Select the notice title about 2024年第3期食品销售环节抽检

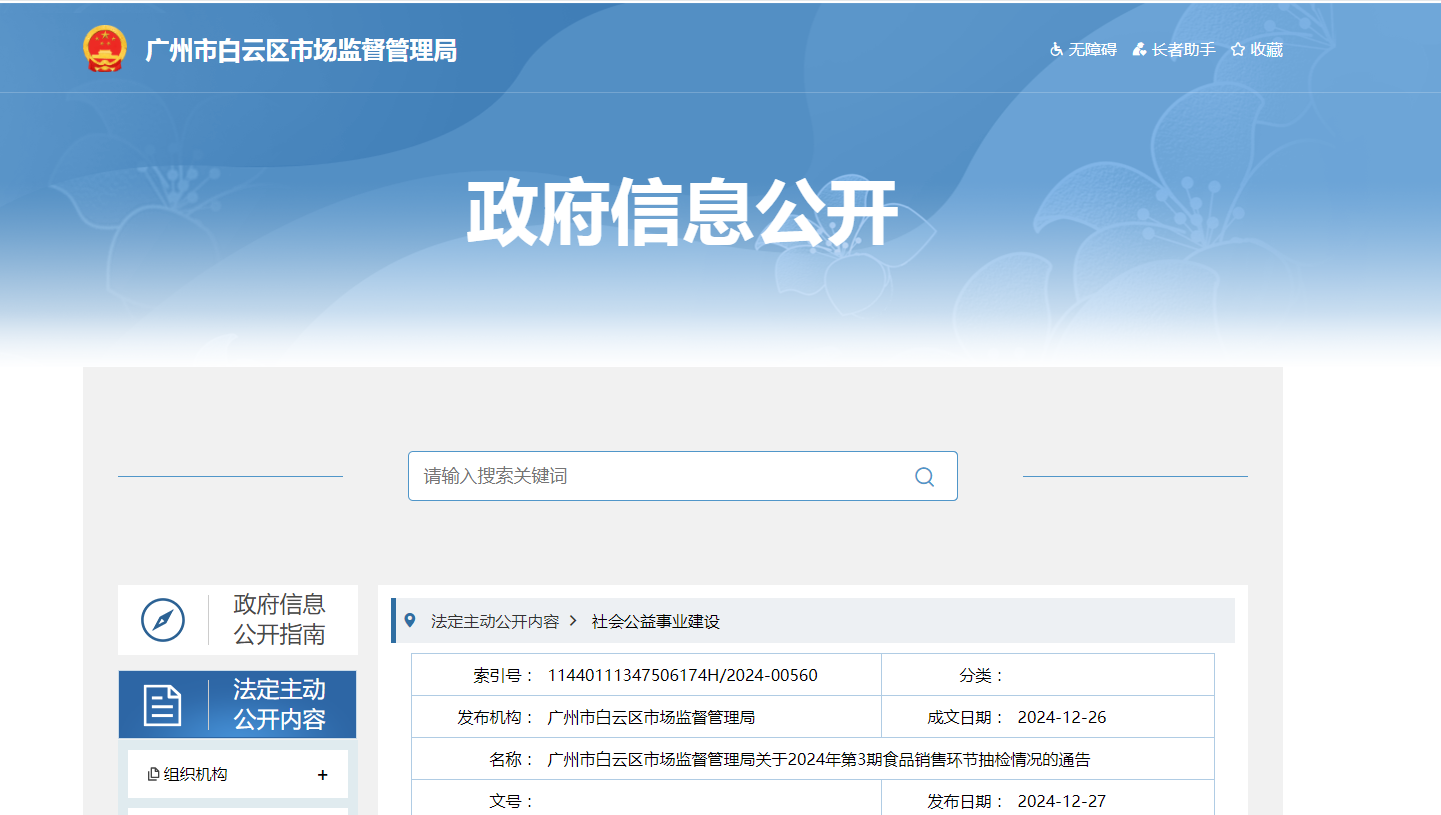[819, 759]
